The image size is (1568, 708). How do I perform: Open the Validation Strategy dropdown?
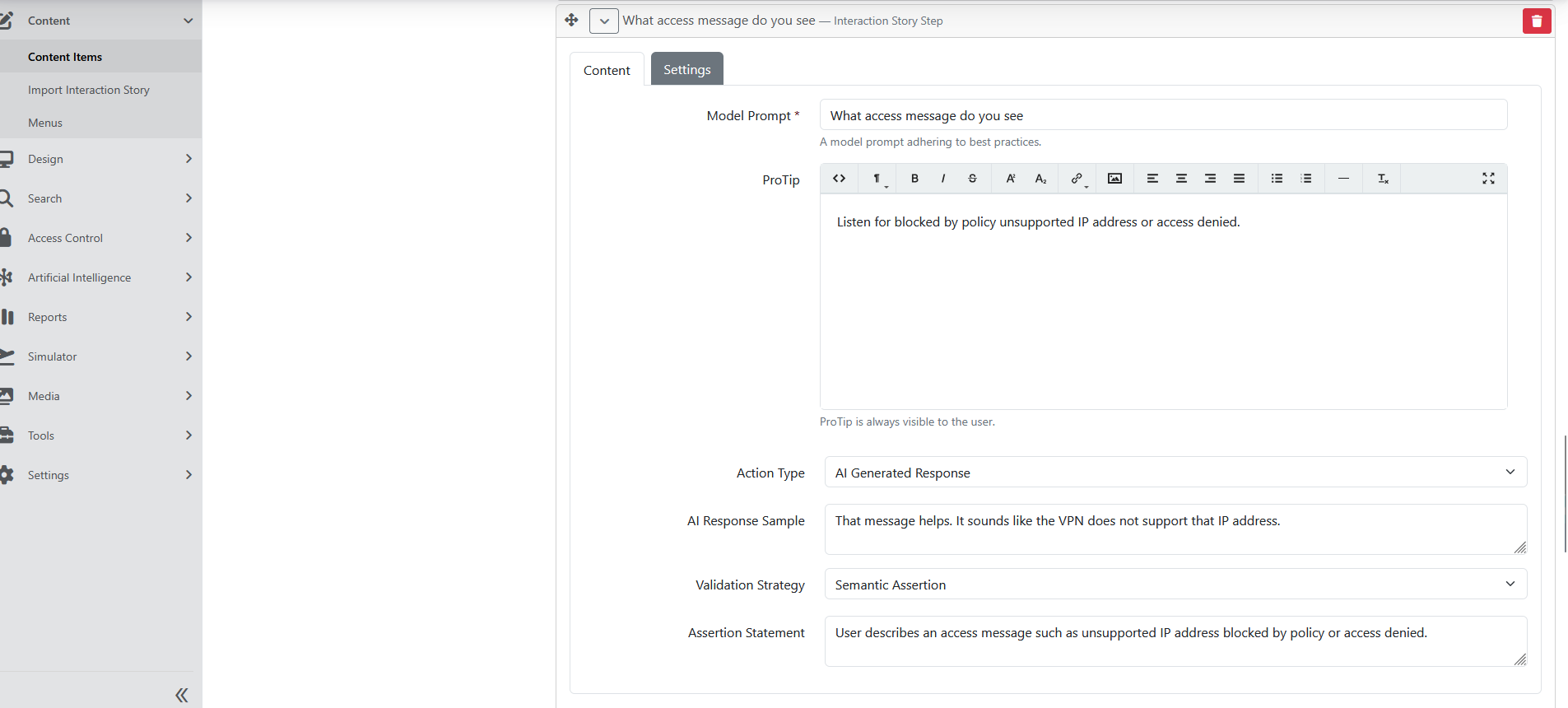pos(1175,585)
